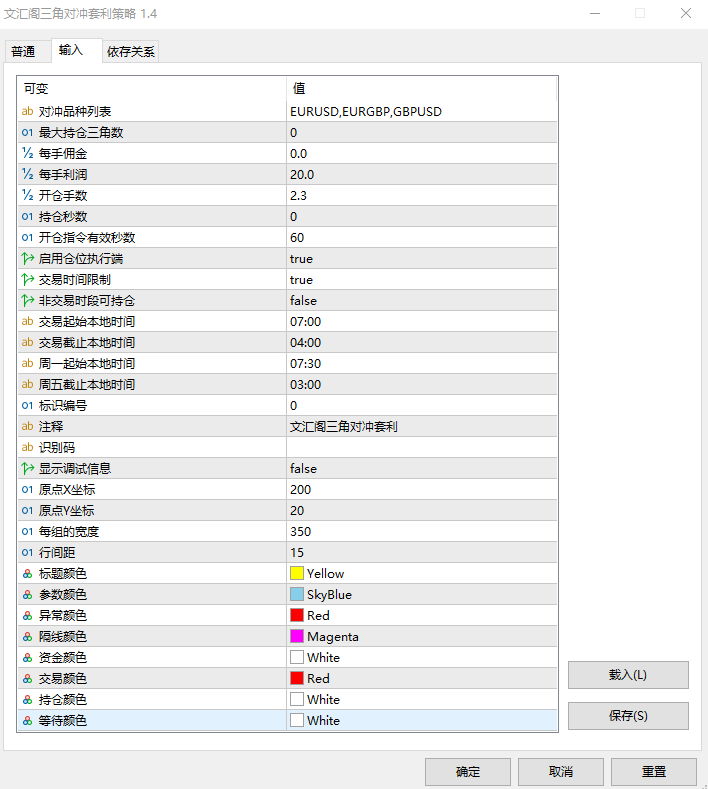Click the color-type icon beside 等待颜色

27,720
